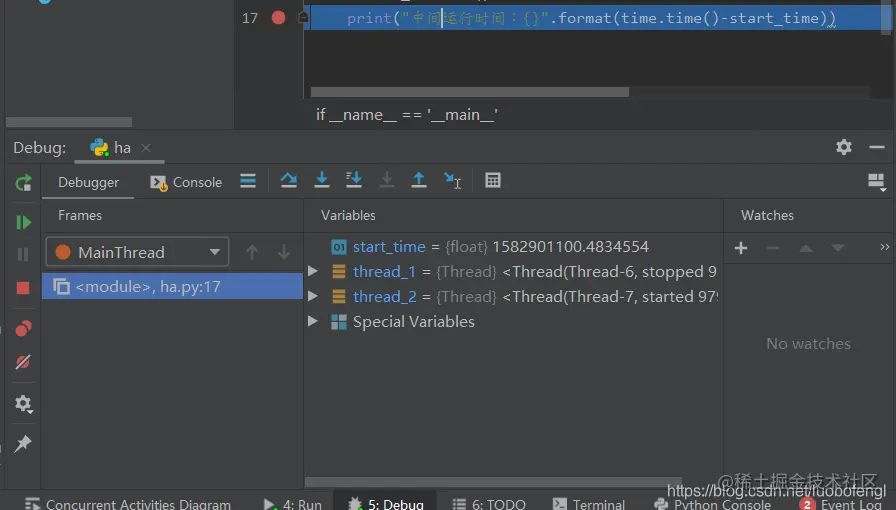The width and height of the screenshot is (896, 510).
Task: Pin the debug tab with pin icon
Action: (23, 443)
